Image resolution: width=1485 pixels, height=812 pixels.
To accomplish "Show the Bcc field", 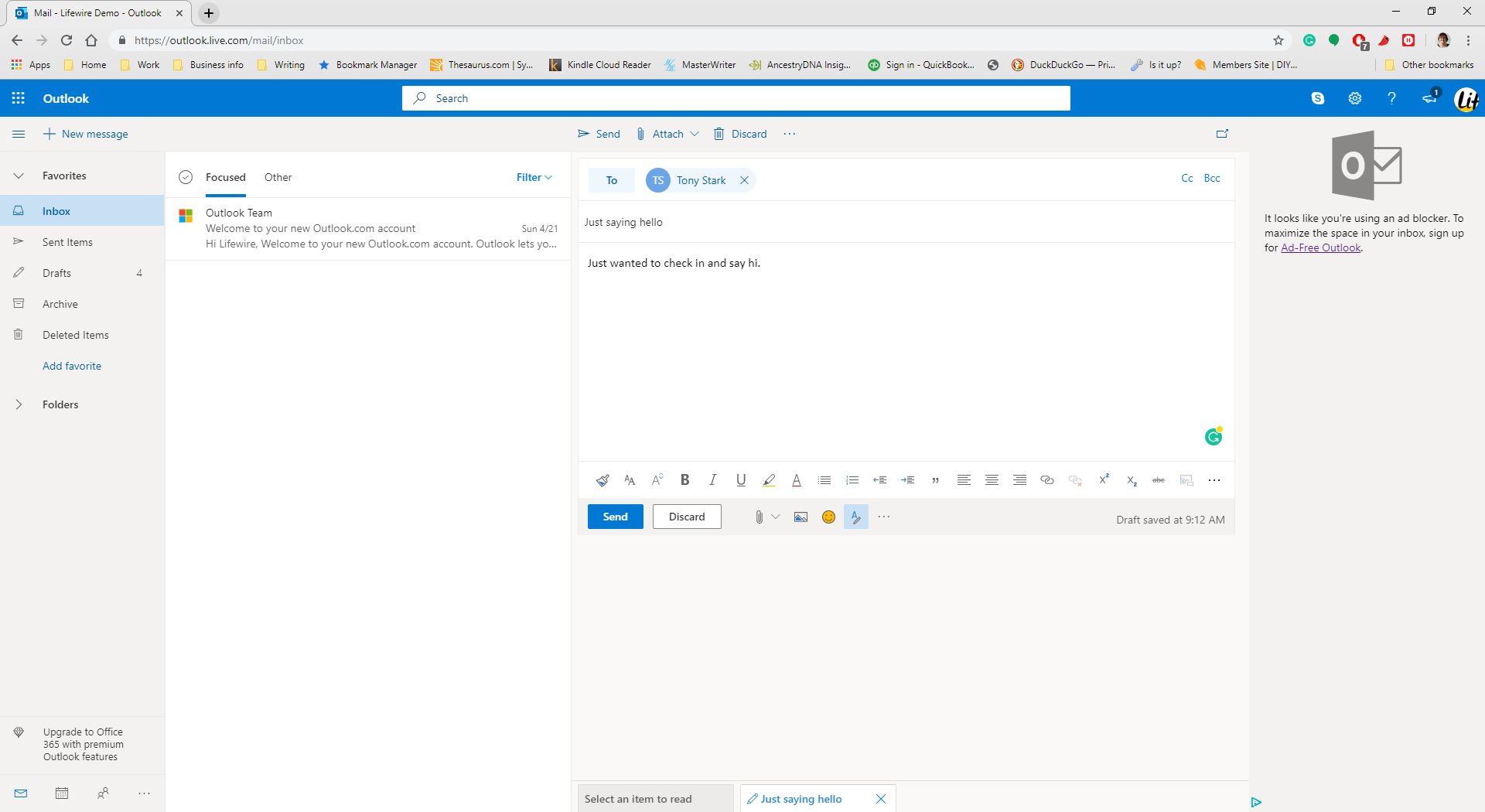I will coord(1212,178).
